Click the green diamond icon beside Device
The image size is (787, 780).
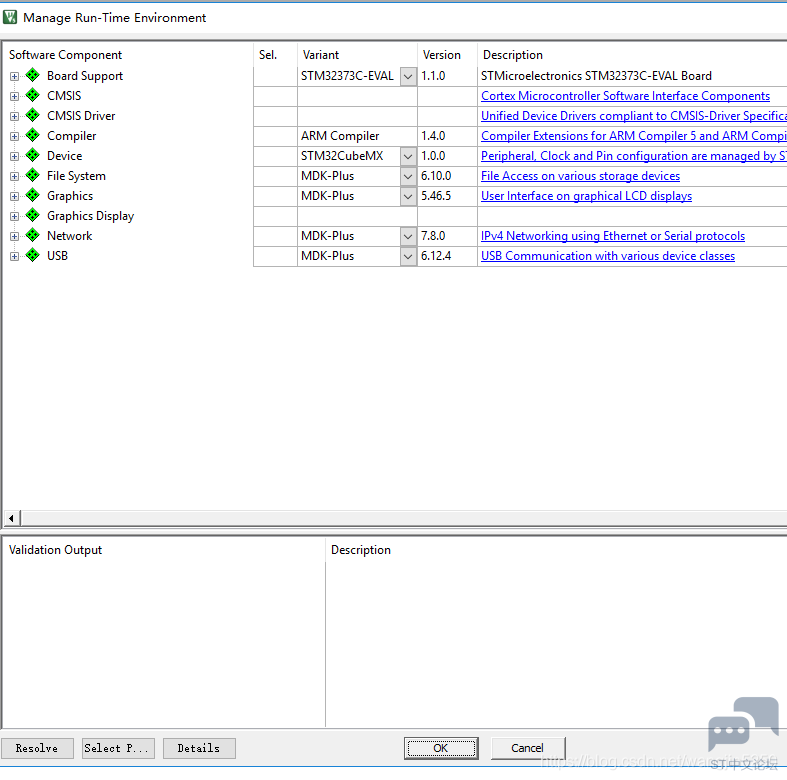coord(33,156)
